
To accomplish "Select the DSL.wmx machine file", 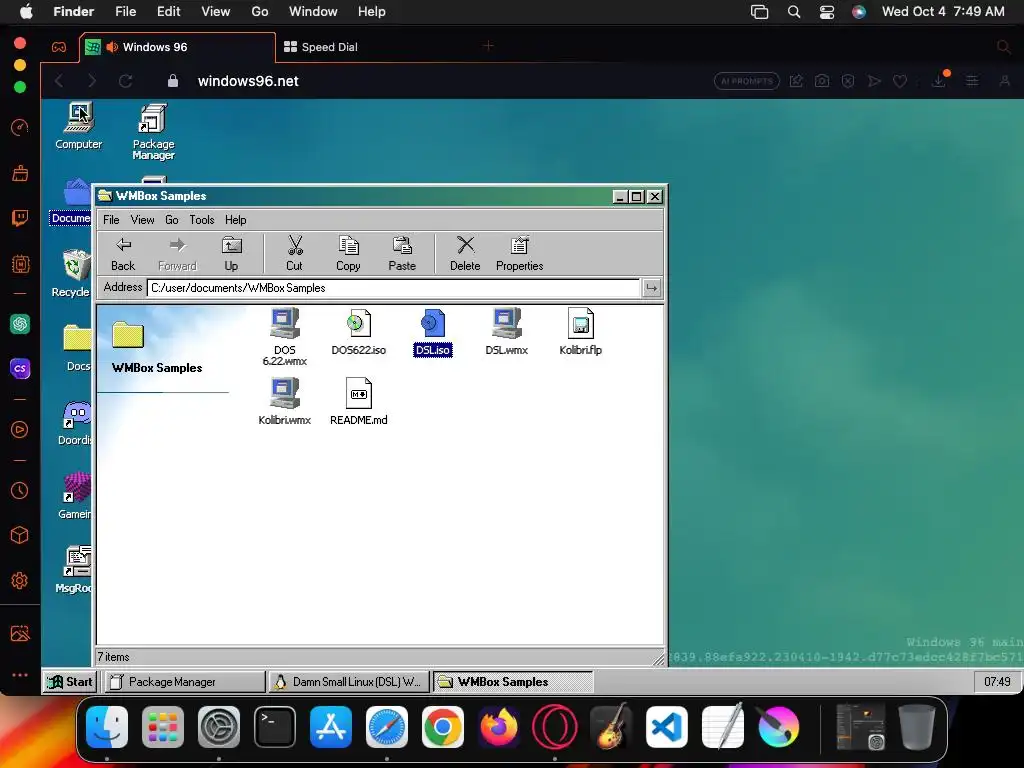I will [x=506, y=332].
